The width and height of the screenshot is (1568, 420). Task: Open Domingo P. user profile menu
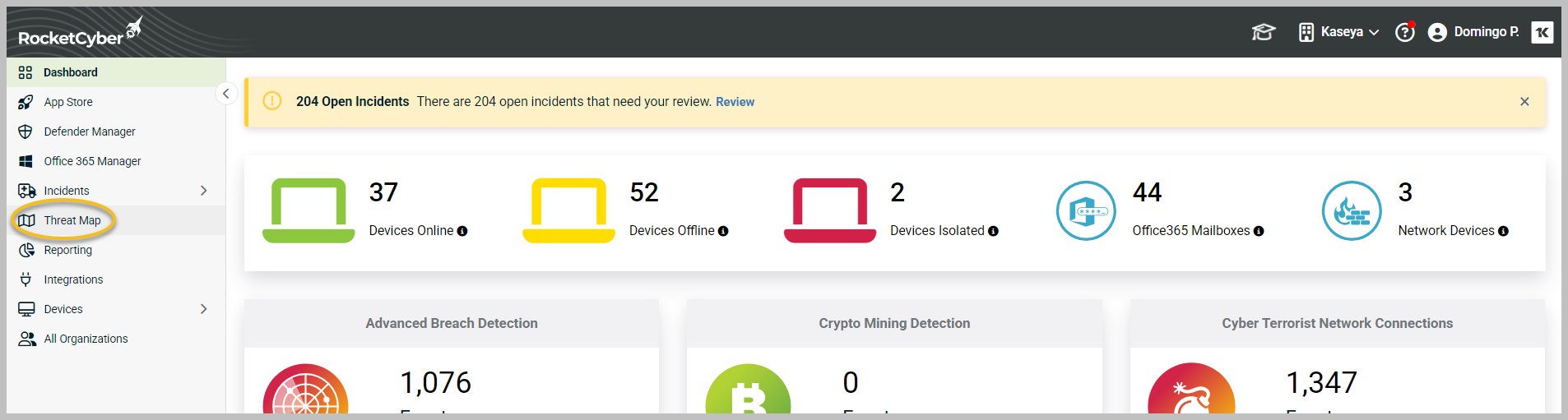1474,32
